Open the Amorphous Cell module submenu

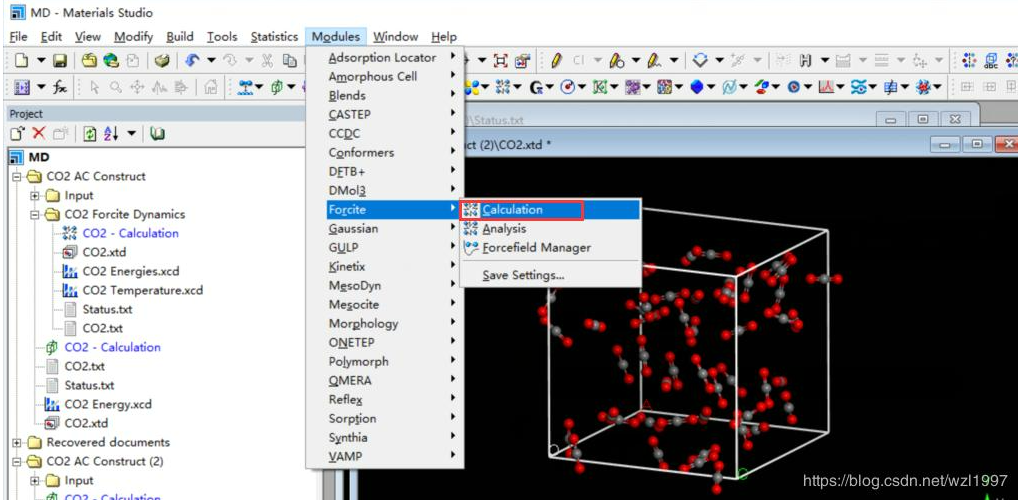(x=385, y=76)
